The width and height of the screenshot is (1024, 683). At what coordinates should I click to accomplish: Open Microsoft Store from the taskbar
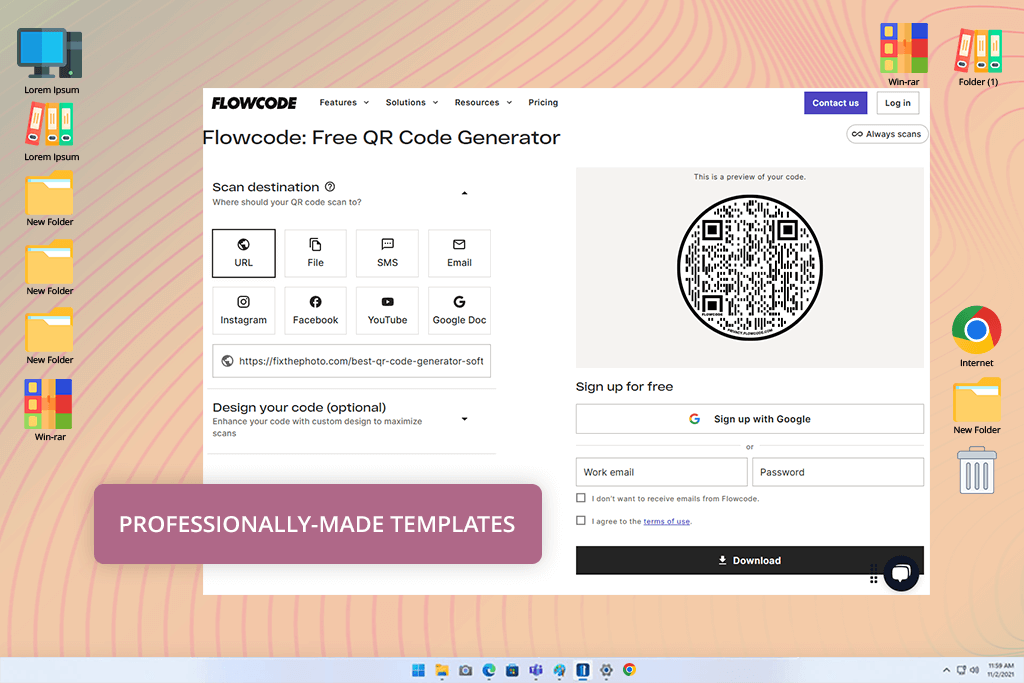[513, 670]
